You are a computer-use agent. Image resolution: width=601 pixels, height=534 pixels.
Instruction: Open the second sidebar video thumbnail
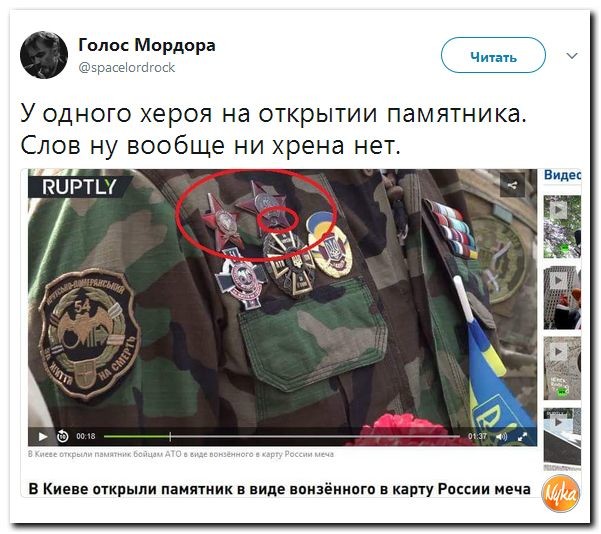tap(562, 298)
